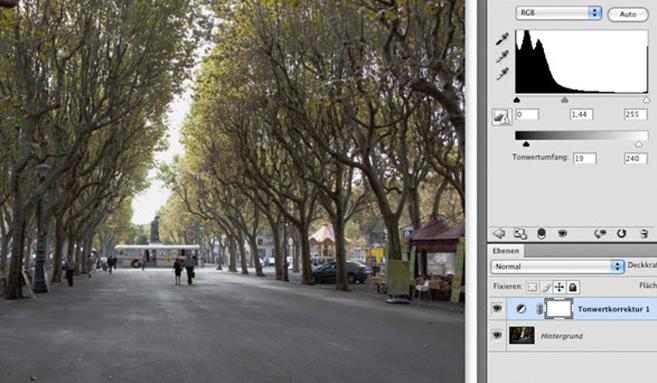Toggle lock position move icon

coord(559,287)
